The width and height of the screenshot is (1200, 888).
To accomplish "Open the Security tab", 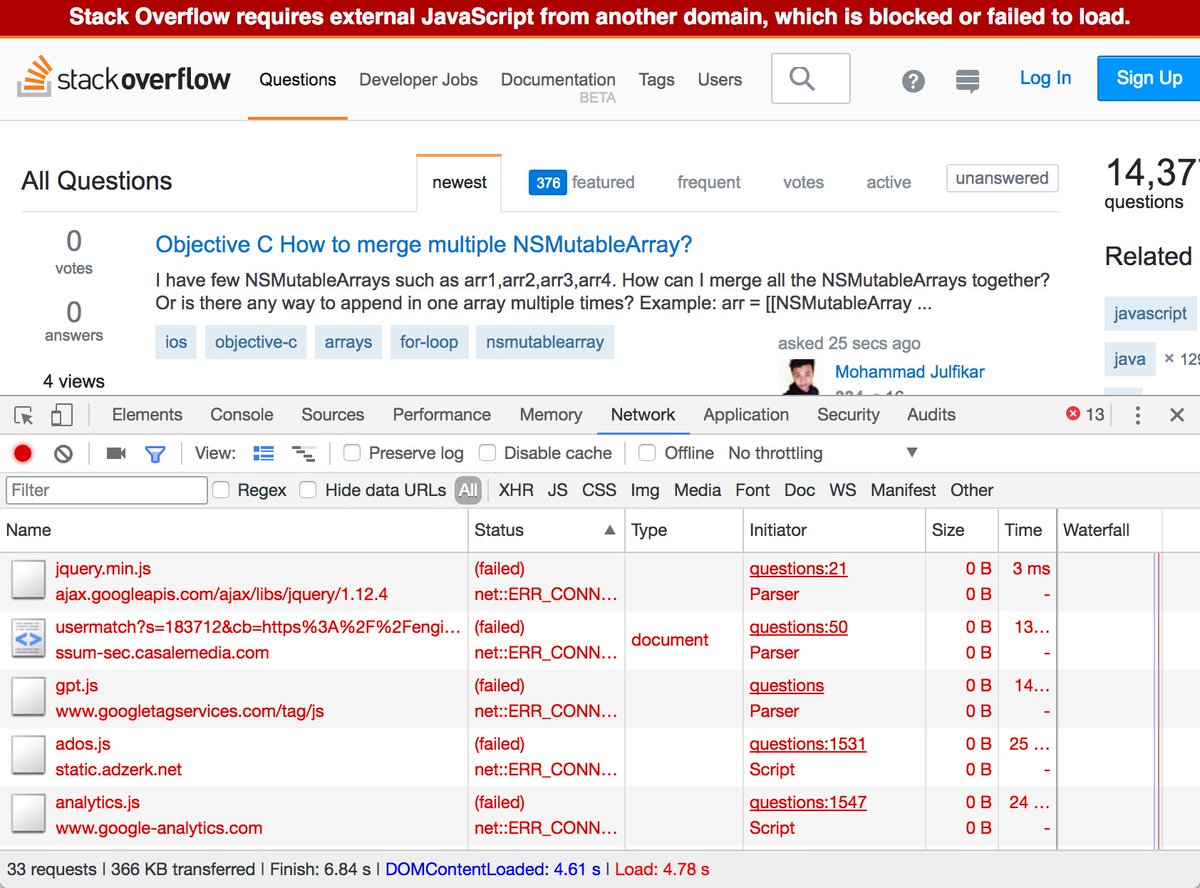I will 848,415.
